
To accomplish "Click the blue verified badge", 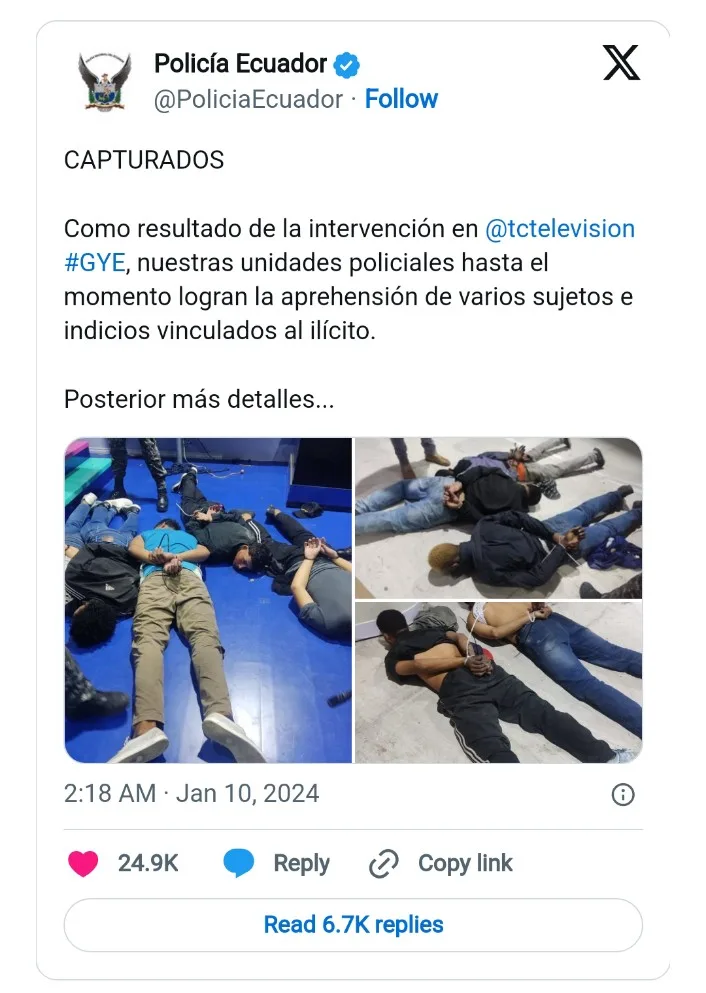I will pyautogui.click(x=346, y=65).
